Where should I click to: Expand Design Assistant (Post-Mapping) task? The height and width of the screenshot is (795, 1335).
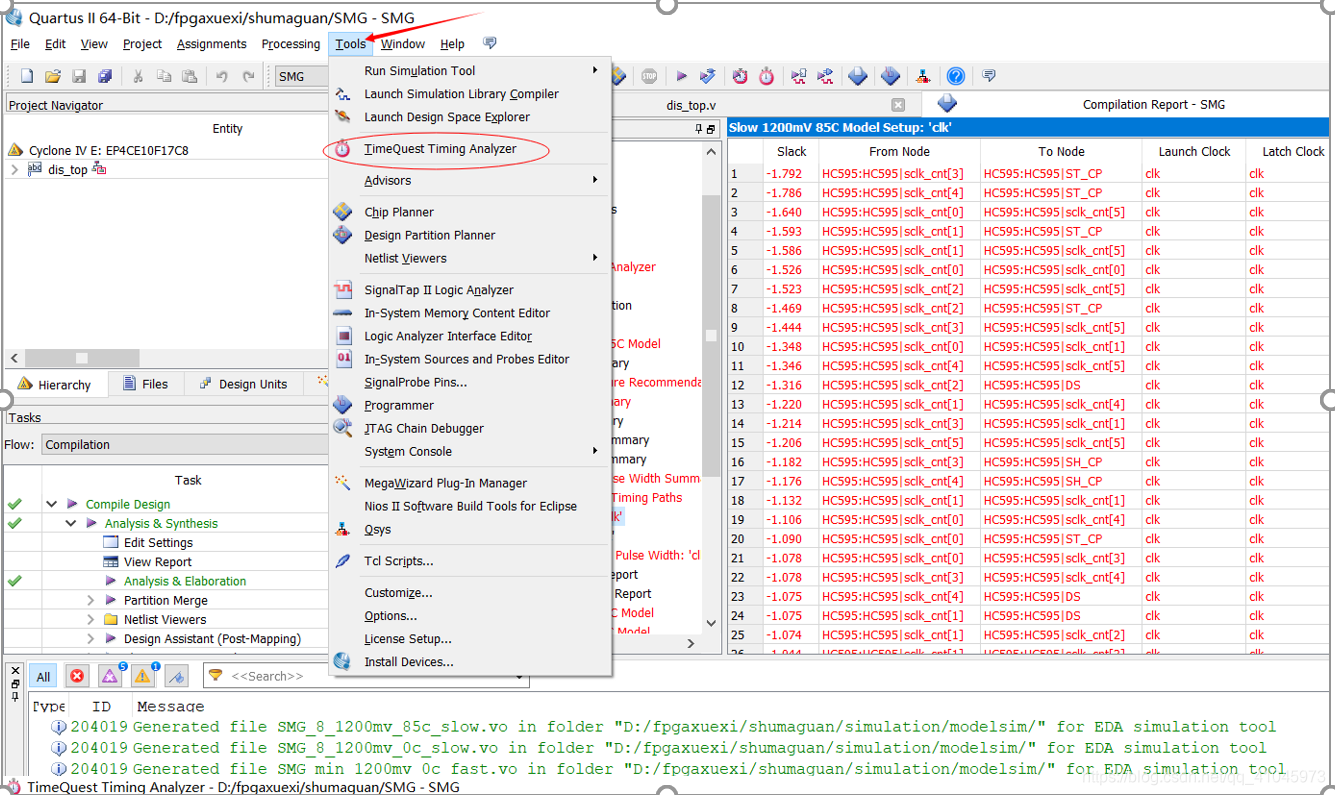coord(90,638)
